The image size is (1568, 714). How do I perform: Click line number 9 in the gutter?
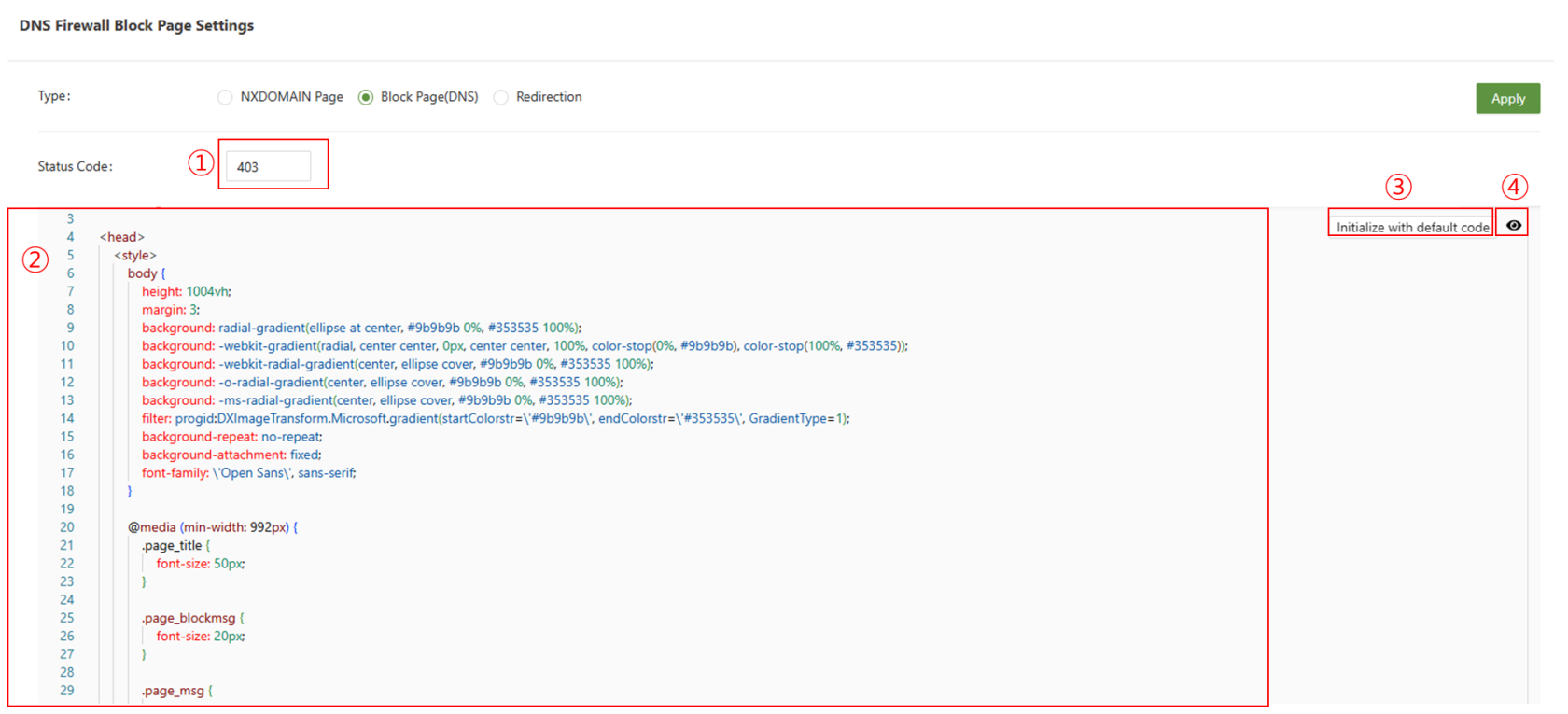click(x=70, y=328)
